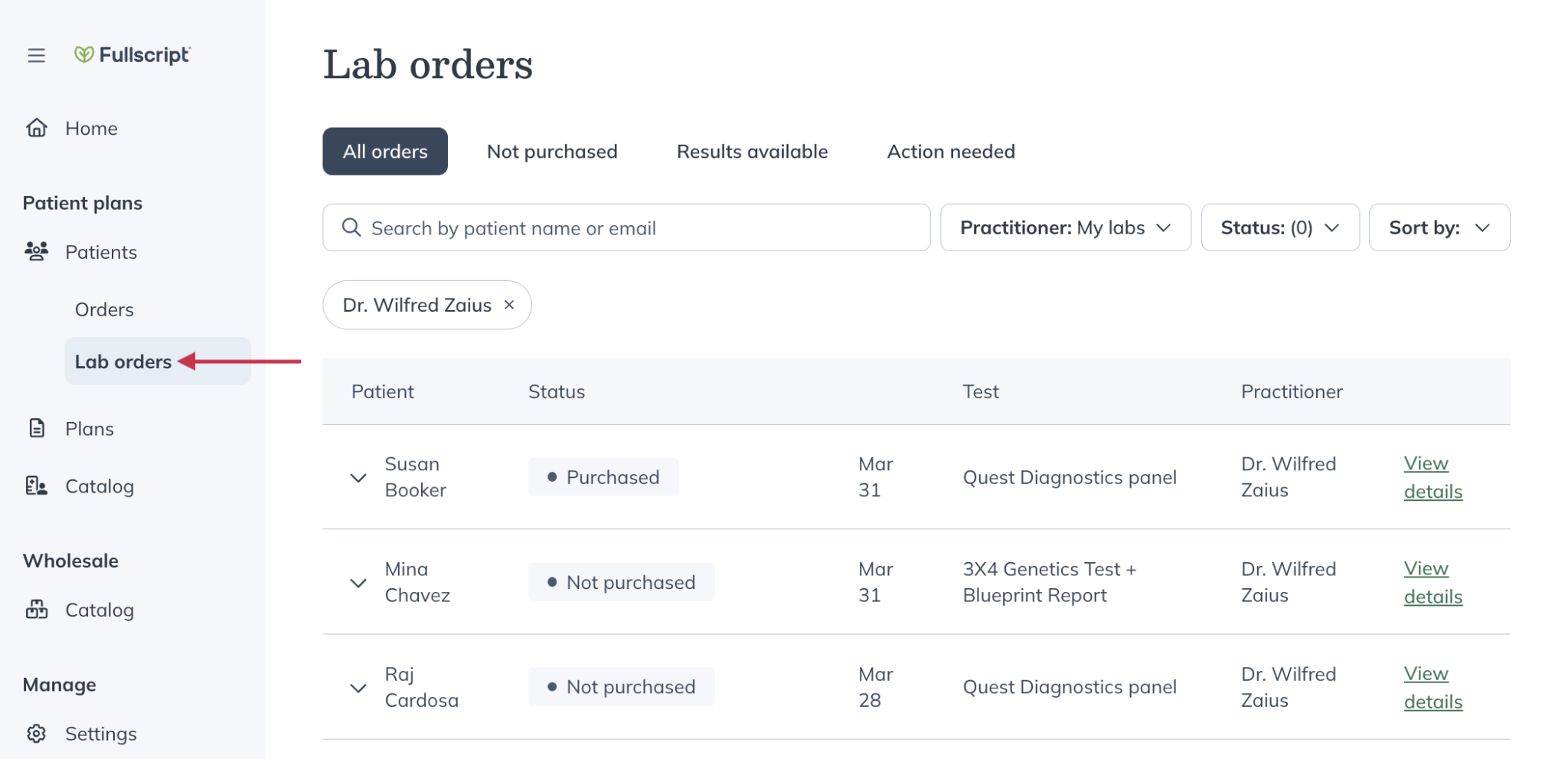This screenshot has height=759, width=1568.
Task: Open Patients using its sidebar icon
Action: click(37, 251)
